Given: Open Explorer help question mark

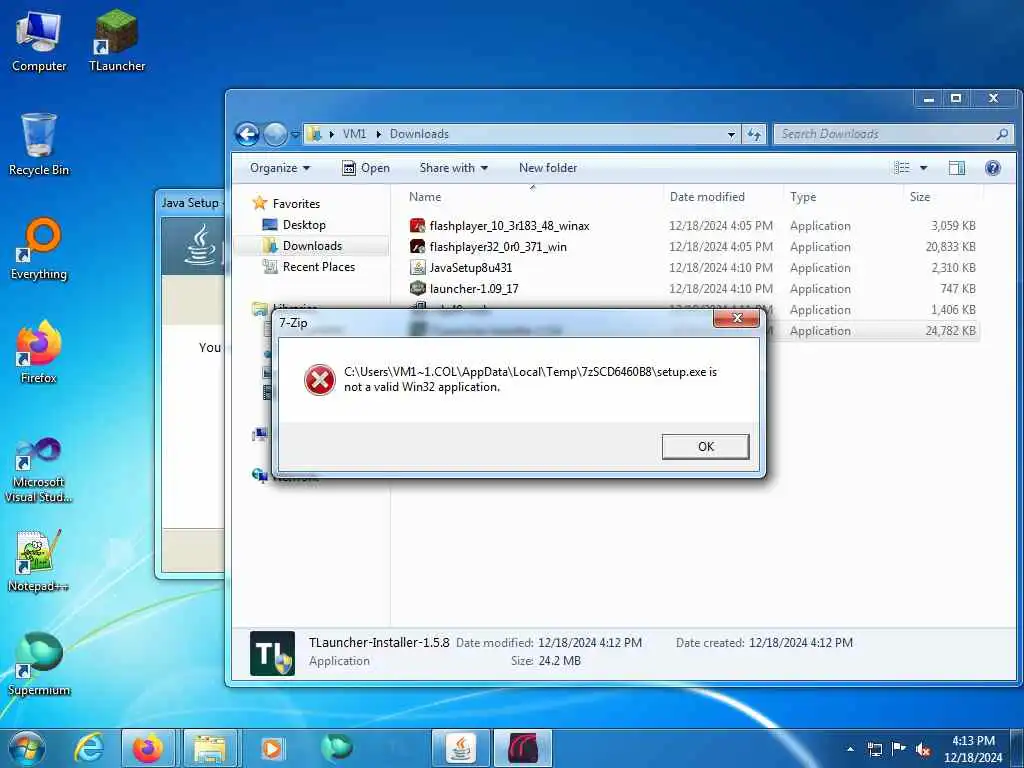Looking at the screenshot, I should (x=993, y=168).
